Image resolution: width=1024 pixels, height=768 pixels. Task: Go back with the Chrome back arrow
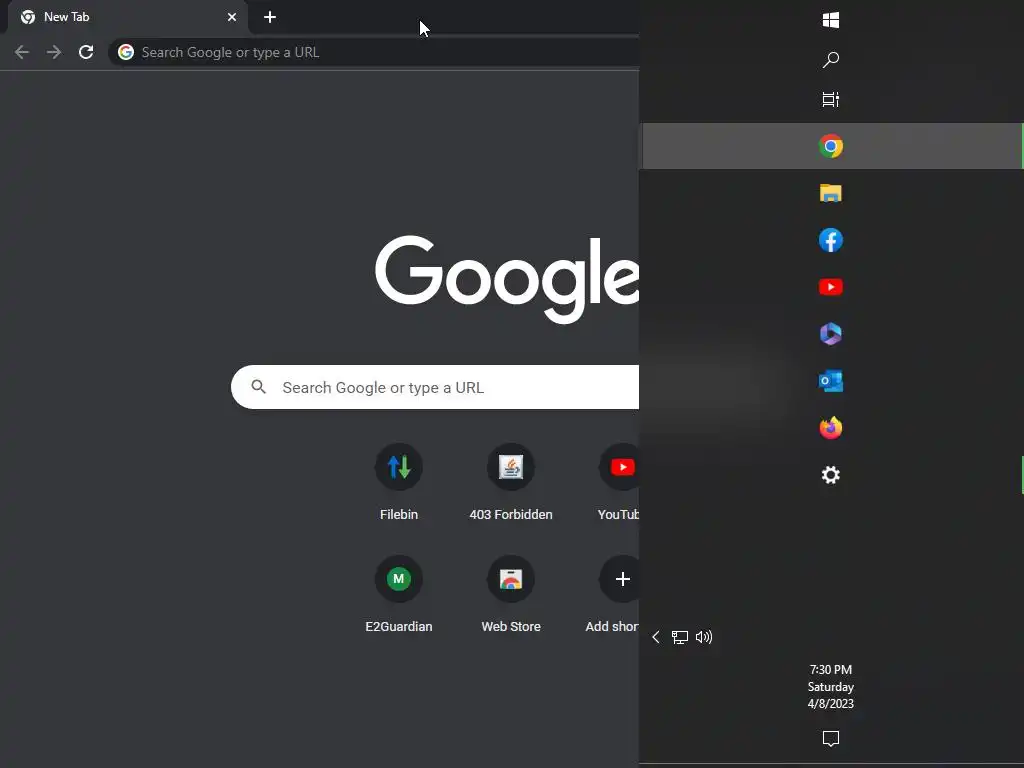coord(22,52)
